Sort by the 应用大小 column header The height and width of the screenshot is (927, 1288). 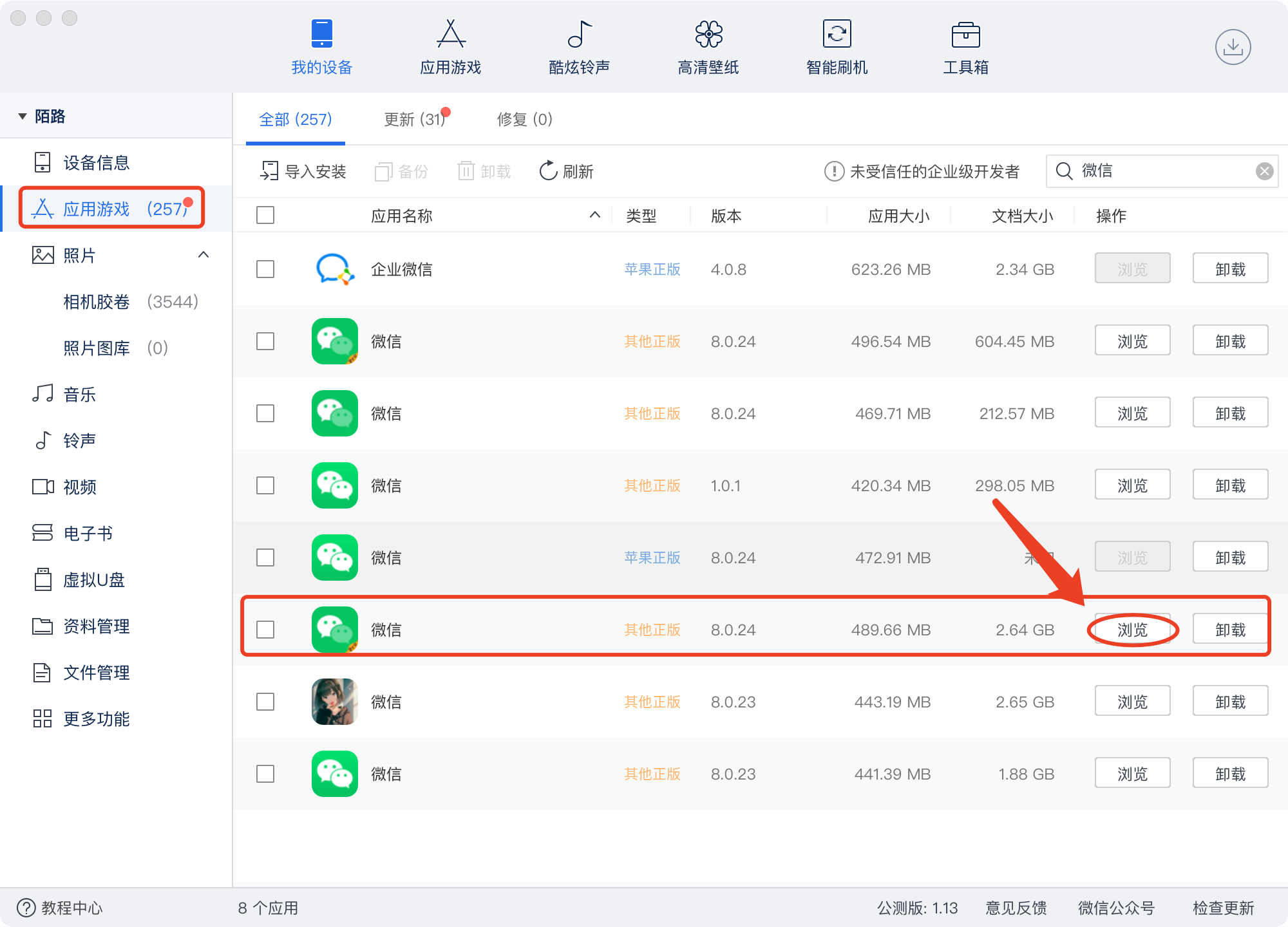pos(899,216)
